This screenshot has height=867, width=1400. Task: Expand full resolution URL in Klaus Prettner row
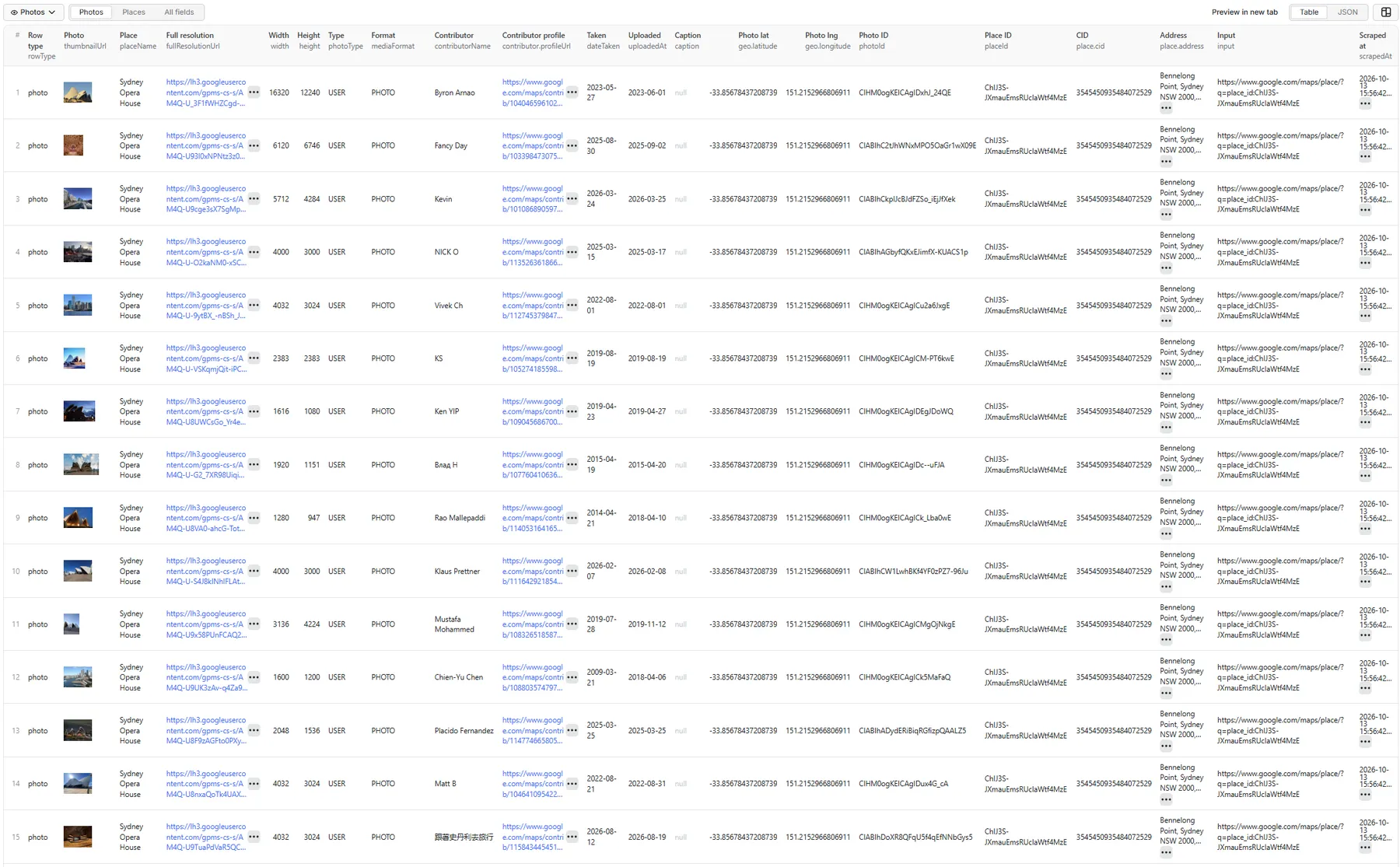(x=254, y=572)
